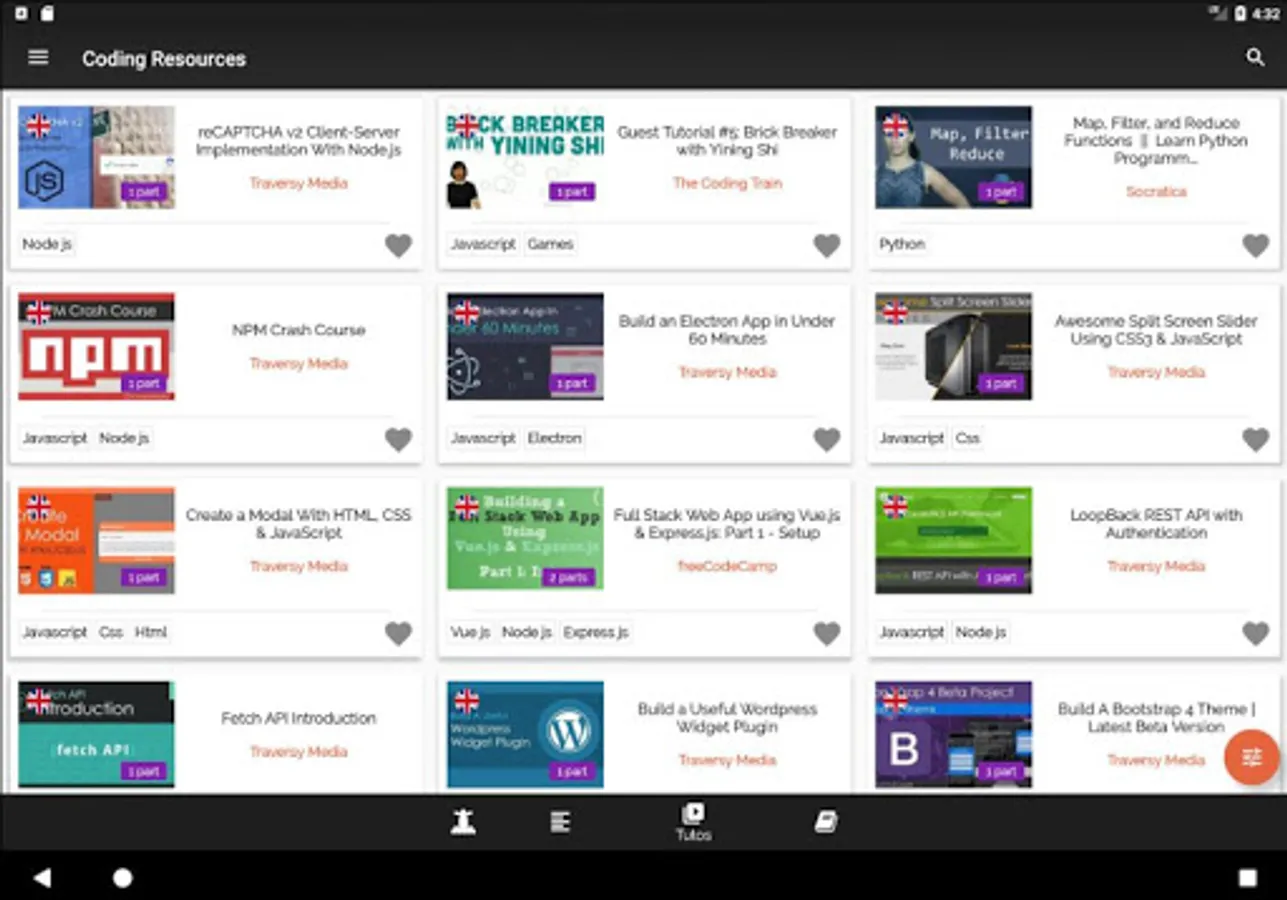Favorite the NPM Crash Course heart

point(398,439)
